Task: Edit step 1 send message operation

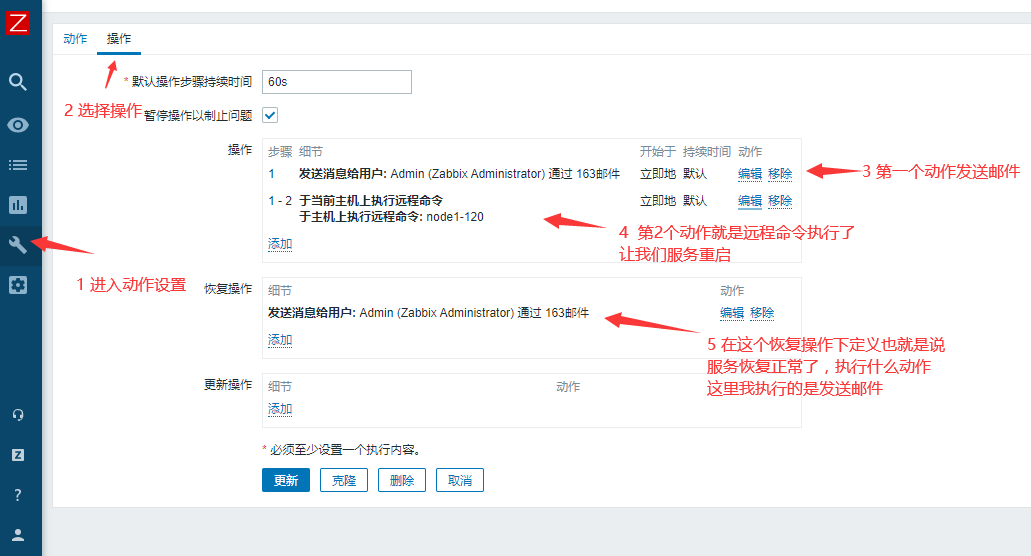Action: (x=750, y=174)
